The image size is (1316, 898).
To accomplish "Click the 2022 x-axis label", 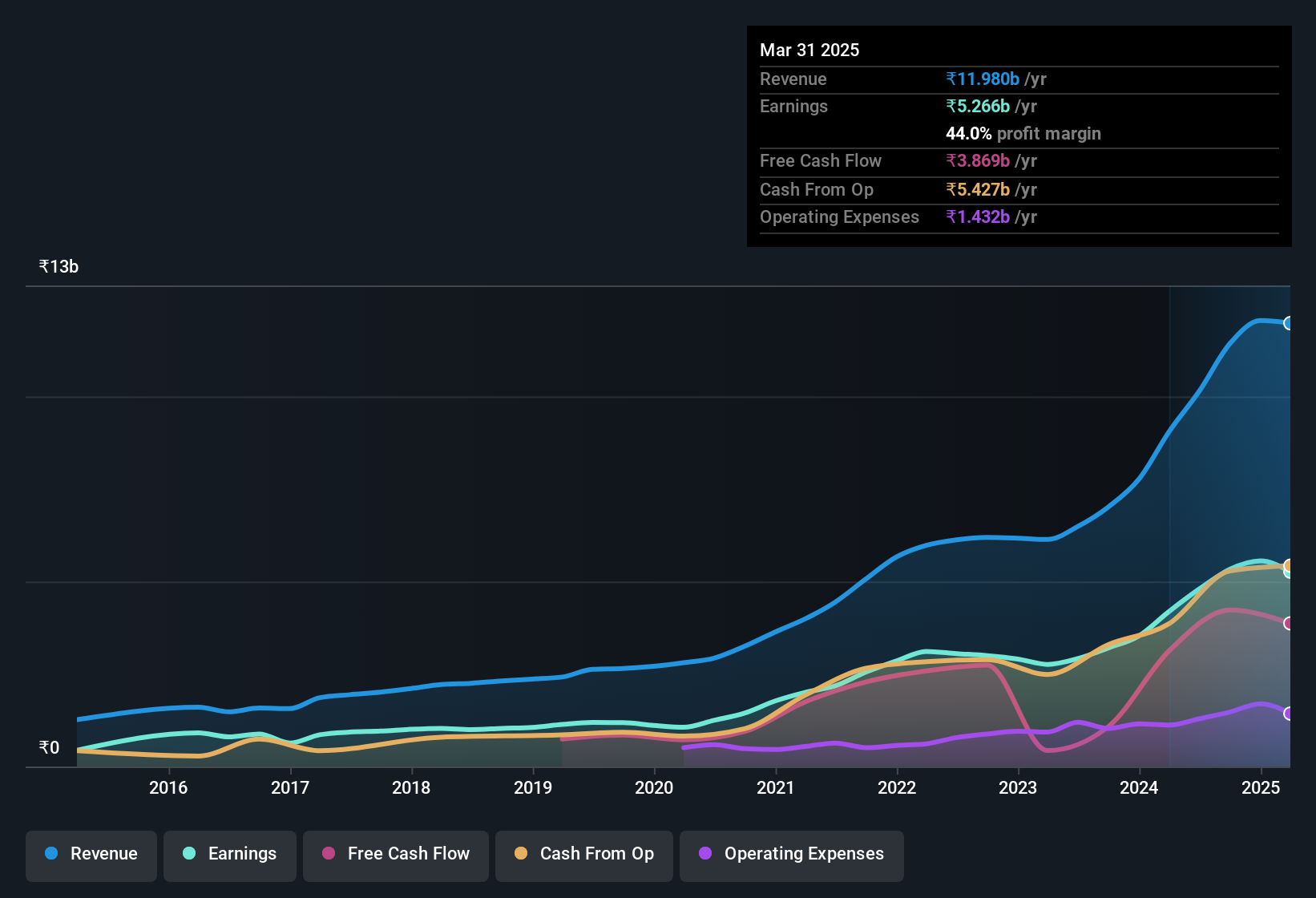I will (x=897, y=787).
